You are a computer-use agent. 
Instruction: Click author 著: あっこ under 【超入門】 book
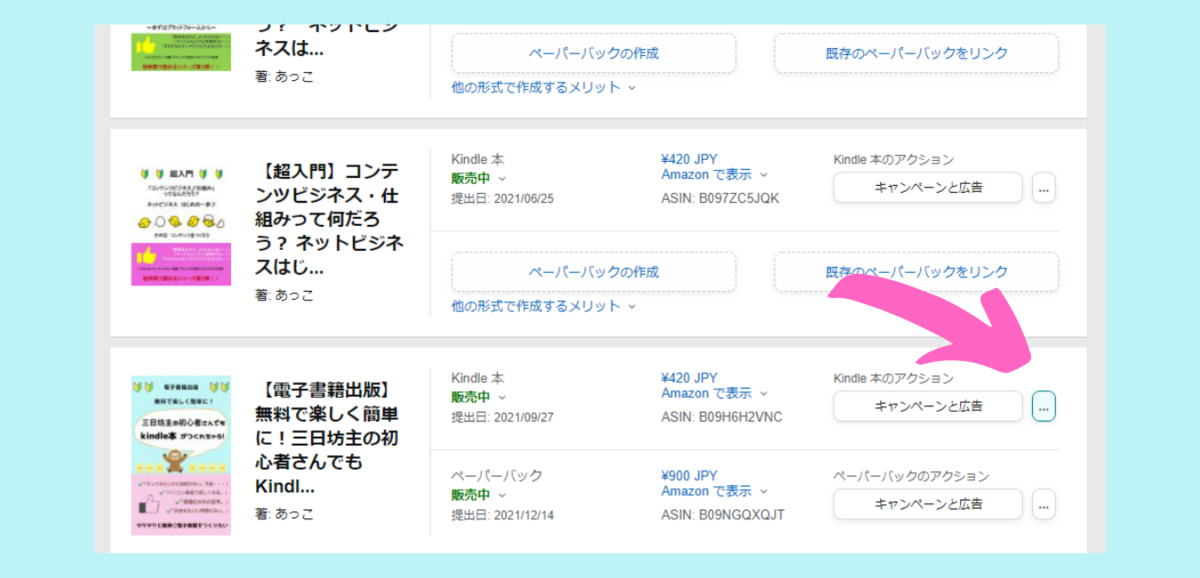point(285,295)
